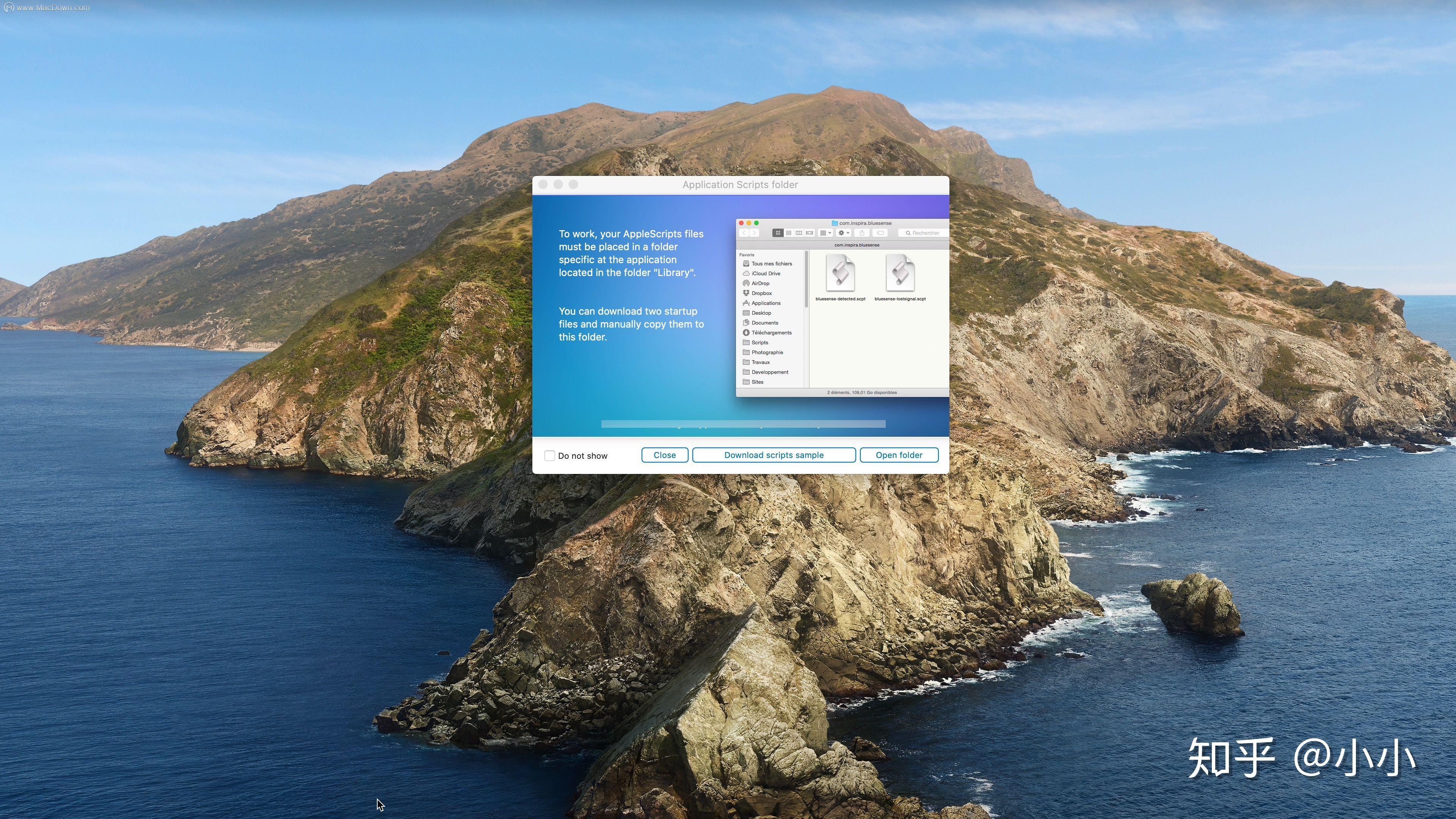Open the arrange-by dropdown
Image resolution: width=1456 pixels, height=819 pixels.
pos(824,233)
